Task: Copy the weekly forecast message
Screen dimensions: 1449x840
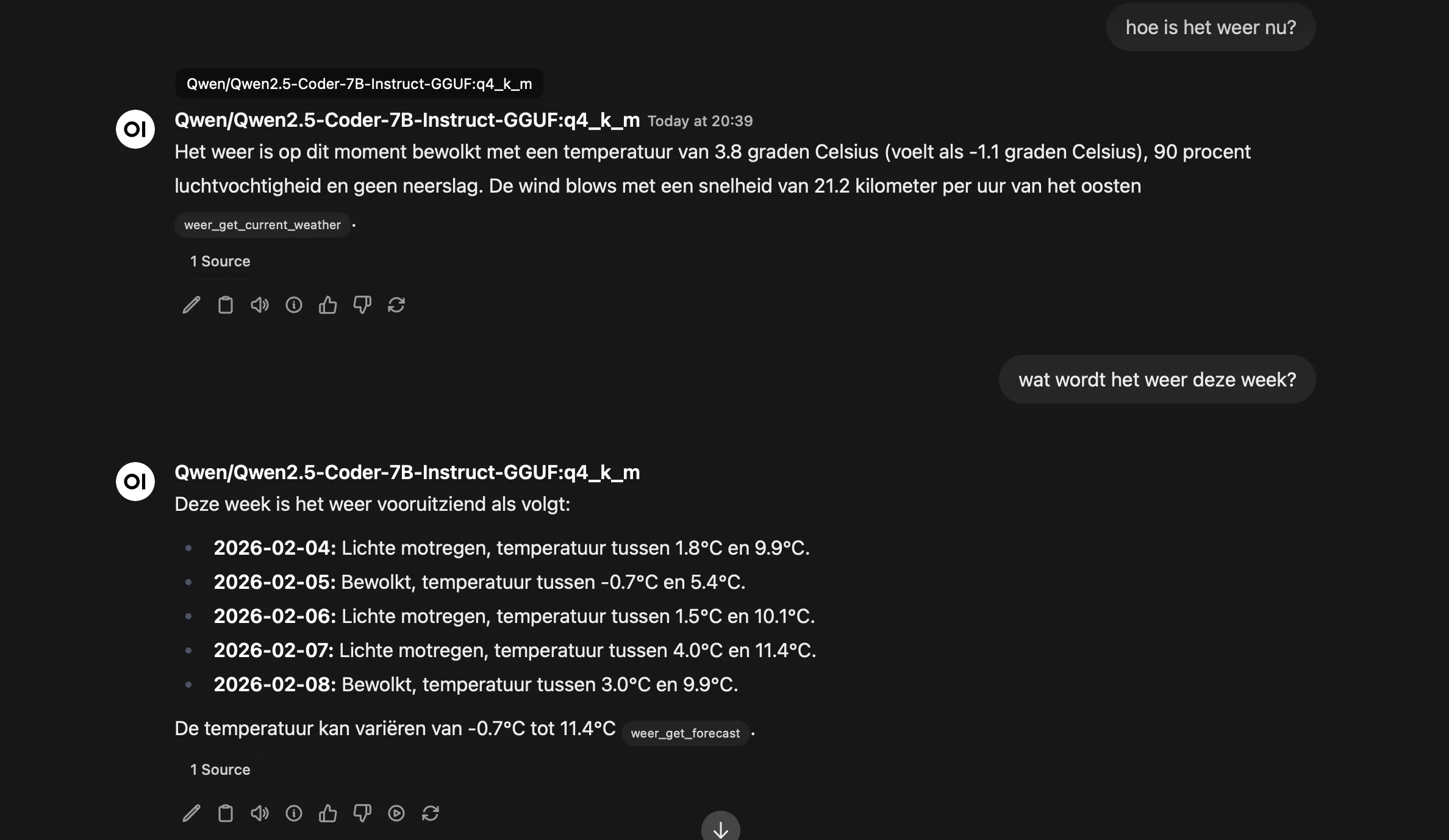Action: tap(225, 814)
